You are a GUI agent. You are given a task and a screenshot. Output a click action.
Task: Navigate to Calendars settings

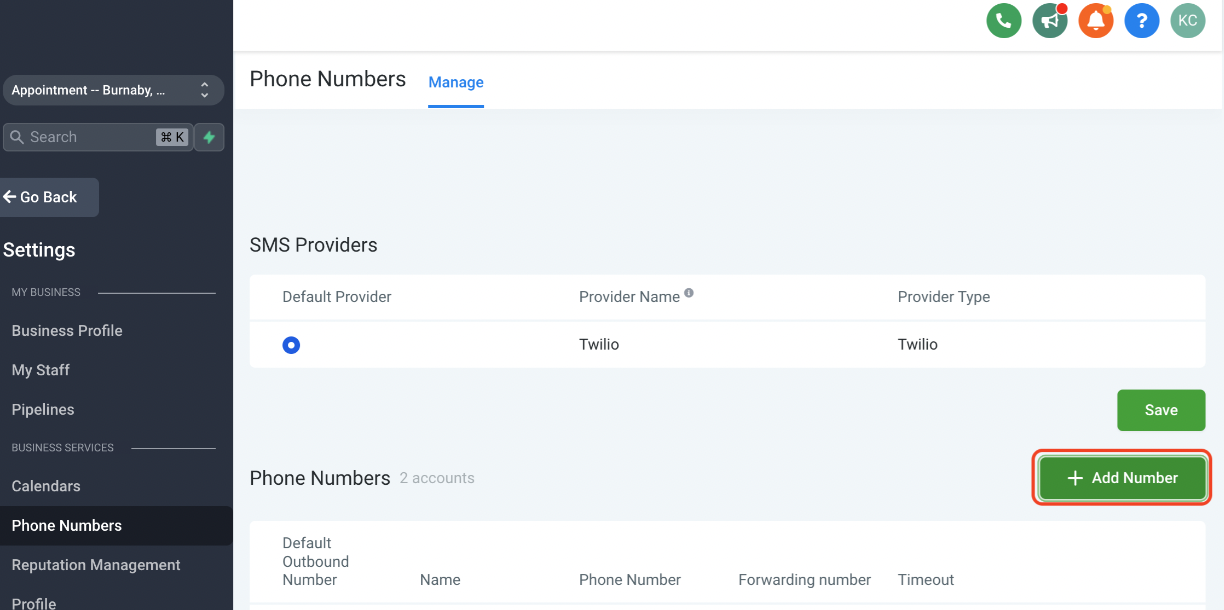coord(46,486)
